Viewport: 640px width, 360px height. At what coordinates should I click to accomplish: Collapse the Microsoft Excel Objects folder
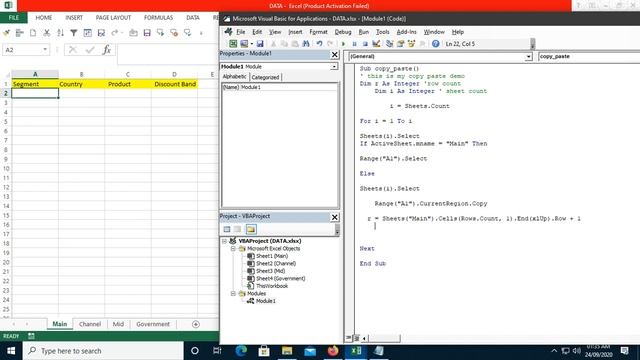233,249
